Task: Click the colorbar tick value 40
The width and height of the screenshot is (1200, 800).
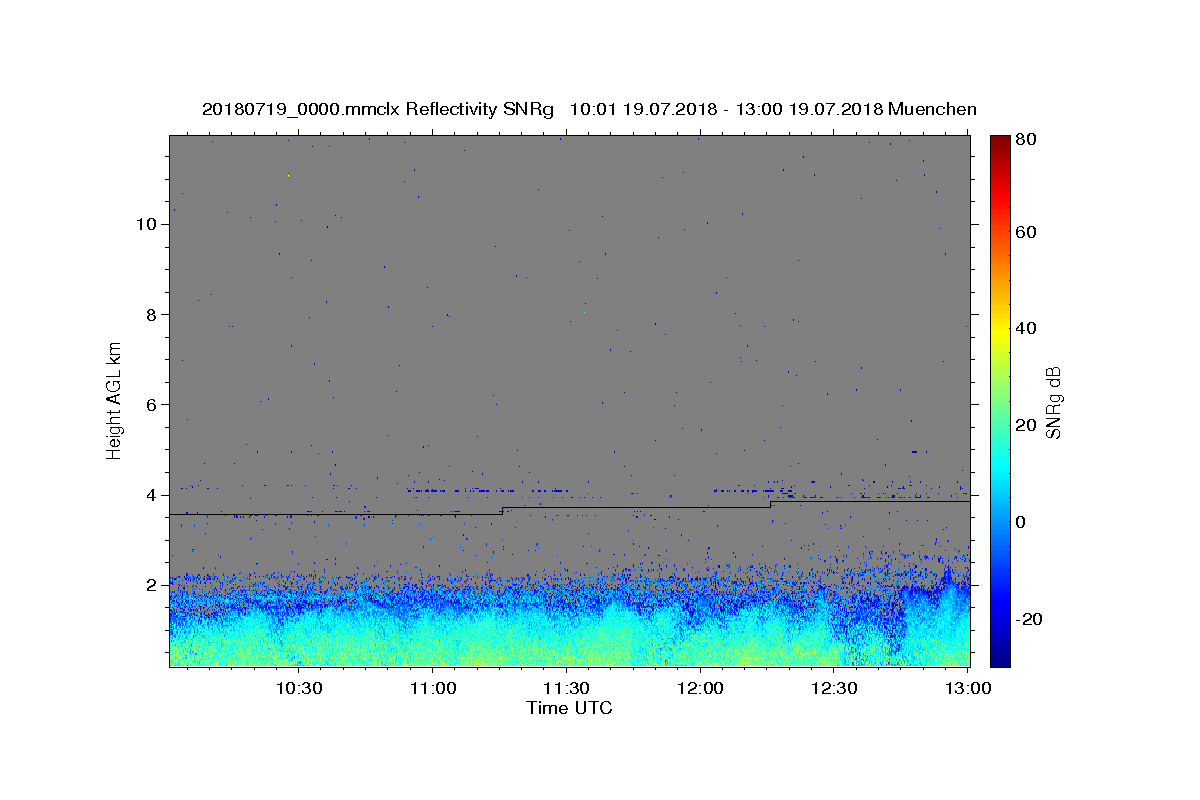Action: 1027,328
